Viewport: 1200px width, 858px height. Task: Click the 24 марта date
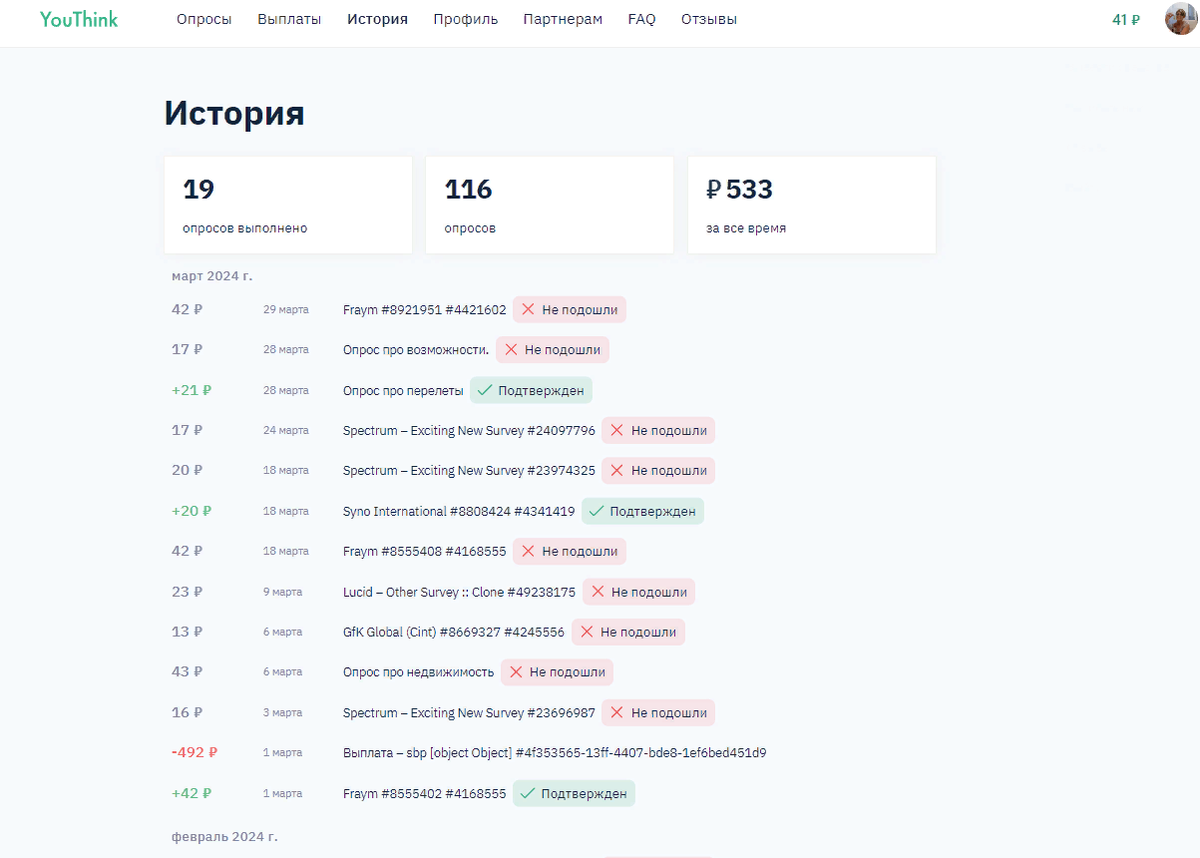click(286, 431)
